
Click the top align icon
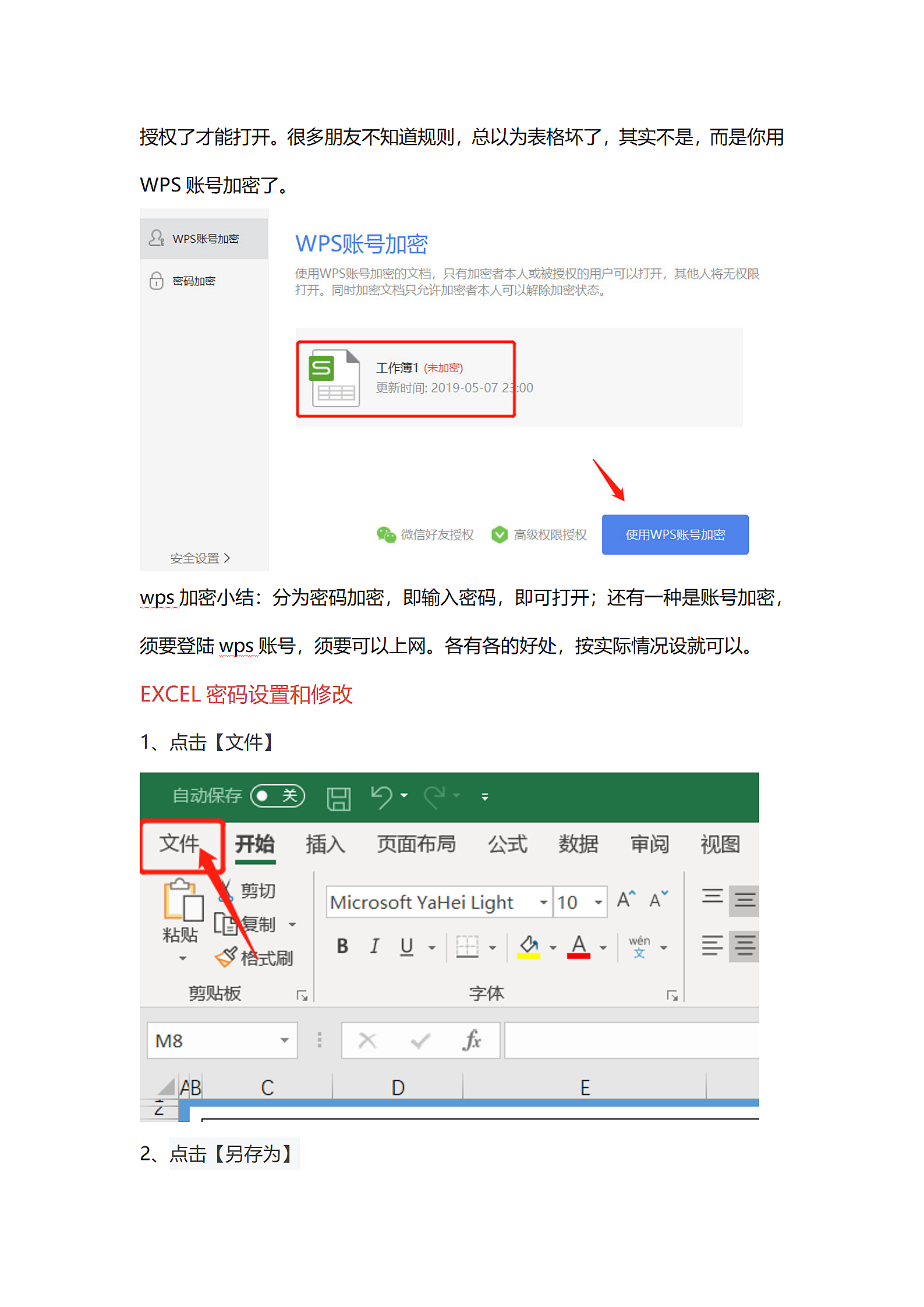(x=712, y=897)
